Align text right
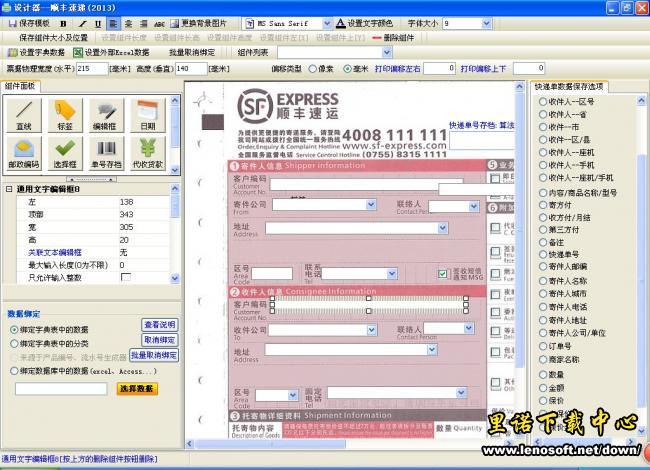This screenshot has width=650, height=470. tap(143, 24)
